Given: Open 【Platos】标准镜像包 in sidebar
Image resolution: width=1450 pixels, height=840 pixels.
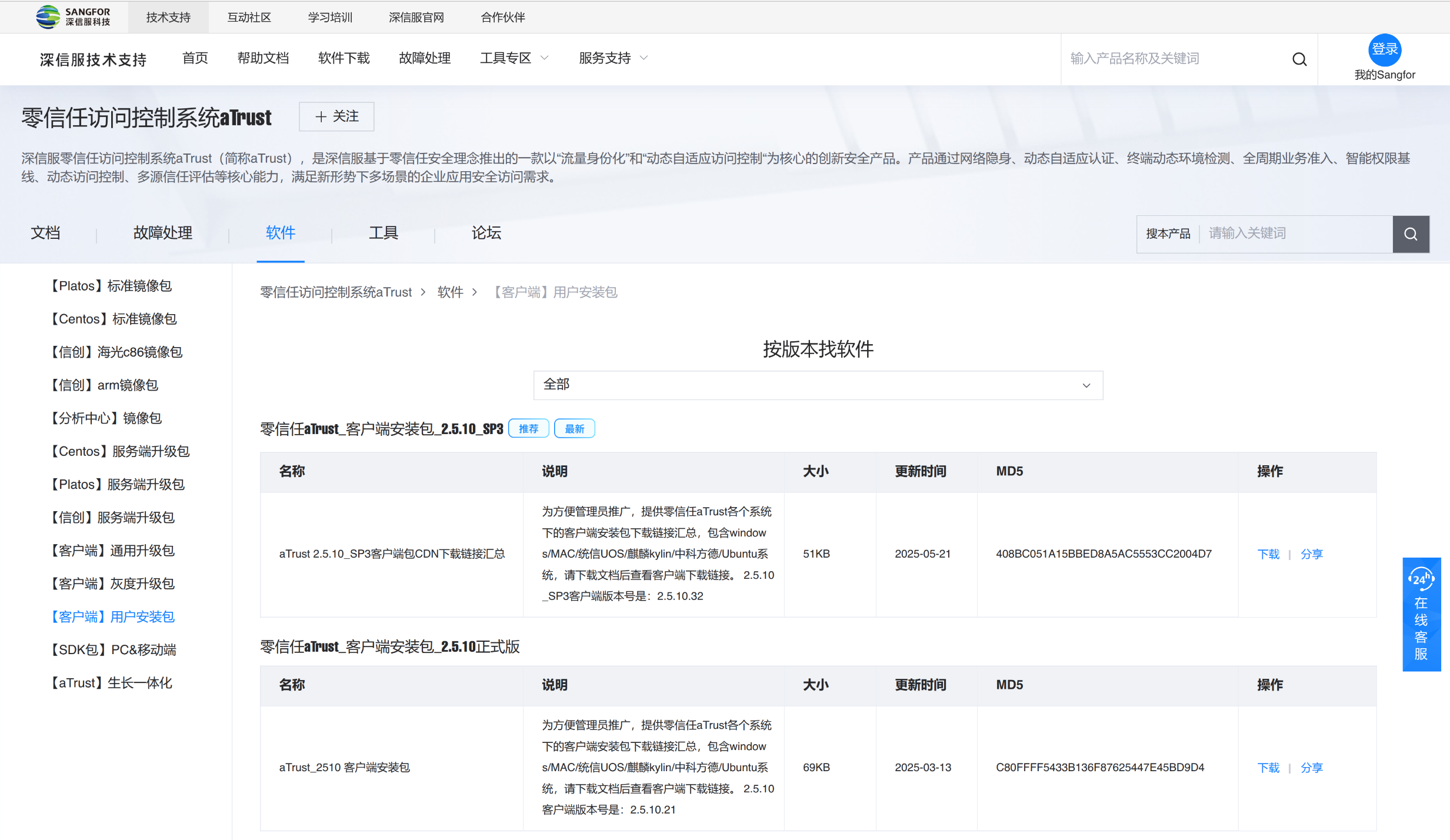Looking at the screenshot, I should tap(109, 286).
